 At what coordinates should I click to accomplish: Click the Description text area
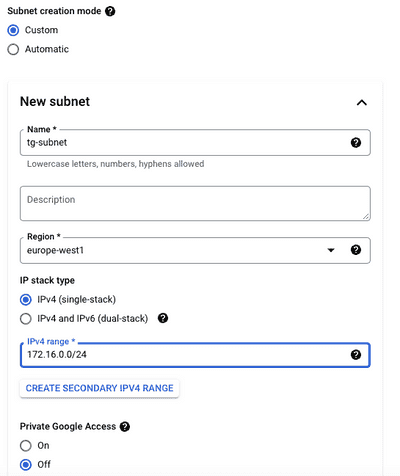[x=195, y=203]
